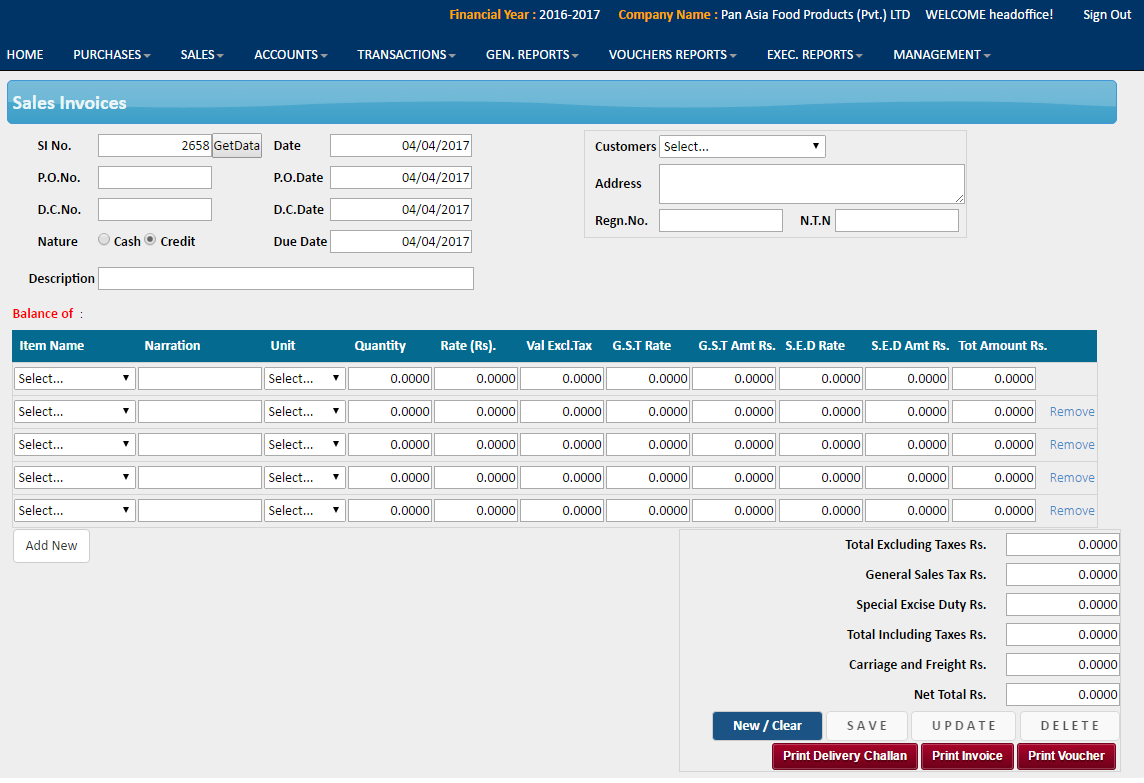This screenshot has width=1144, height=783.
Task: Open the first row Unit dropdown
Action: tap(305, 379)
